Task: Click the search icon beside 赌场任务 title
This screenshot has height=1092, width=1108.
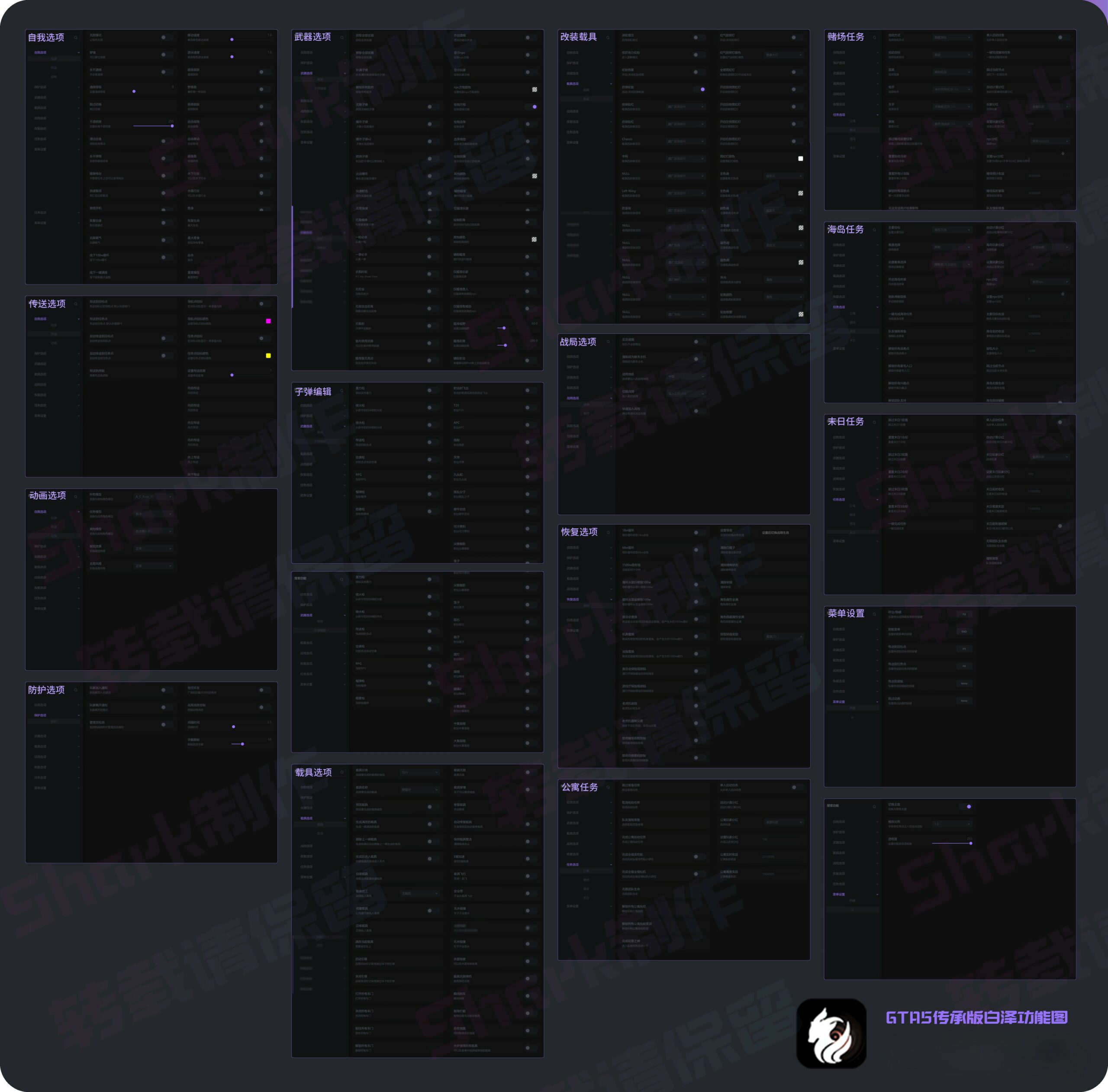Action: click(874, 38)
